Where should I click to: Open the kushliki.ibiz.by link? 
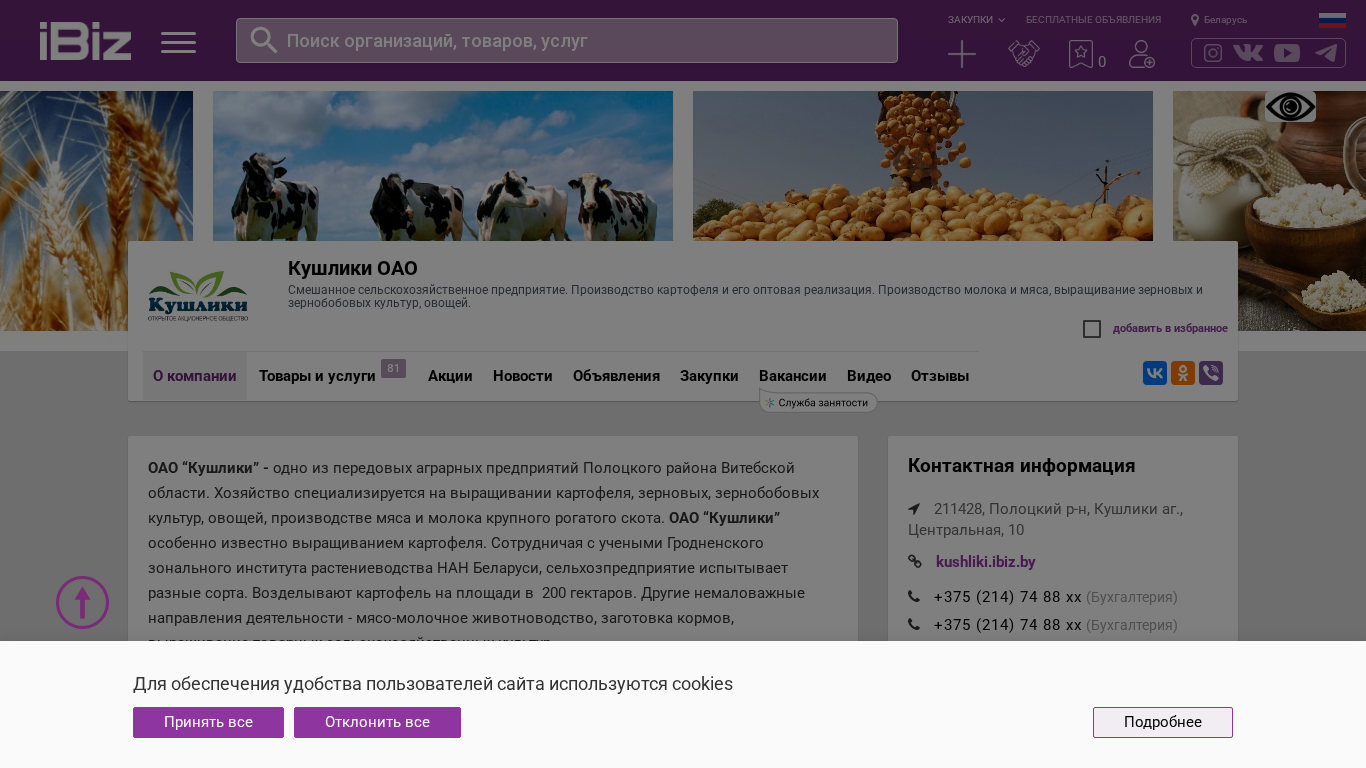point(985,562)
